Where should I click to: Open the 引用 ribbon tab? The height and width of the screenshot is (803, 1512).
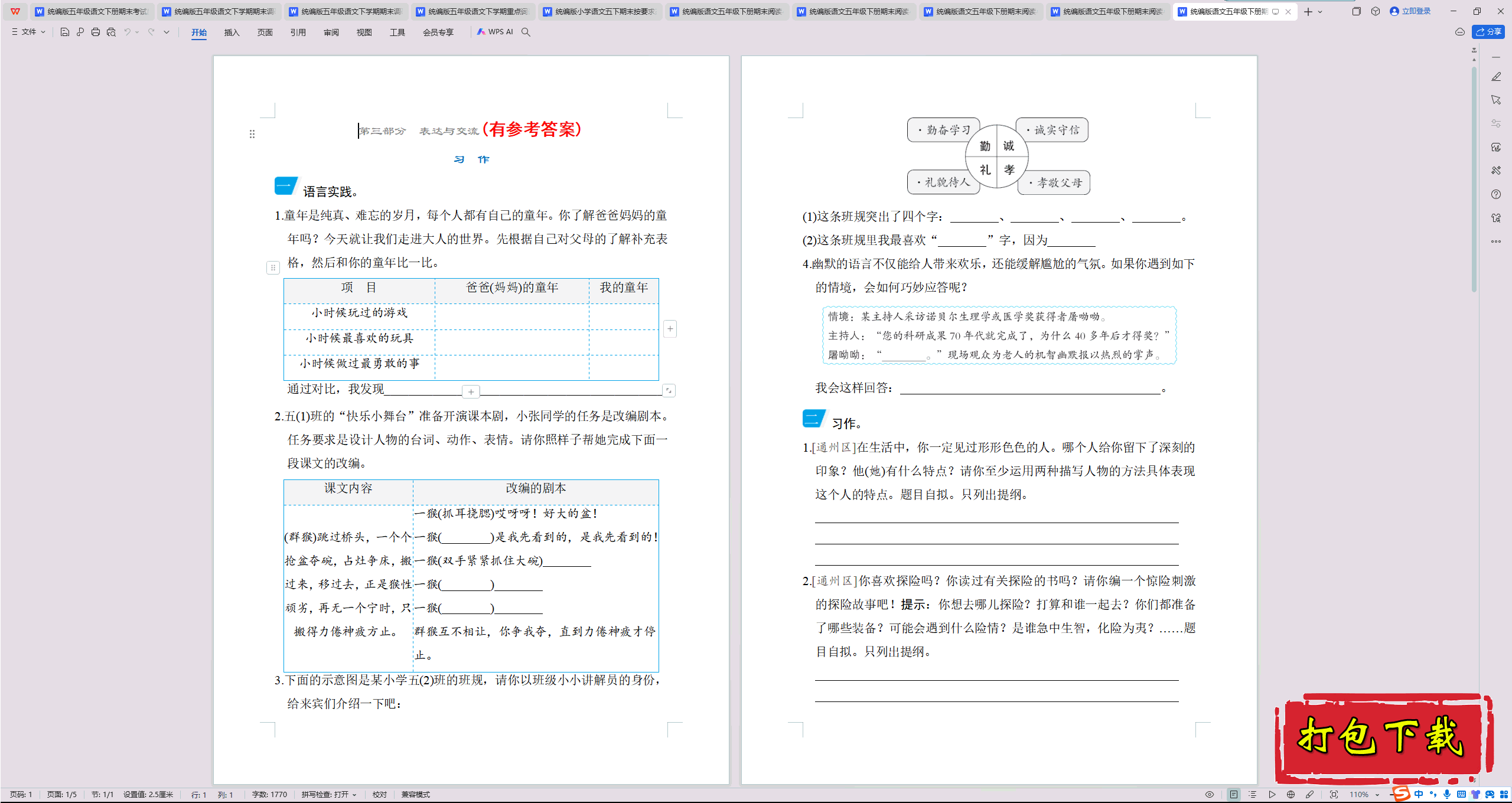[298, 32]
